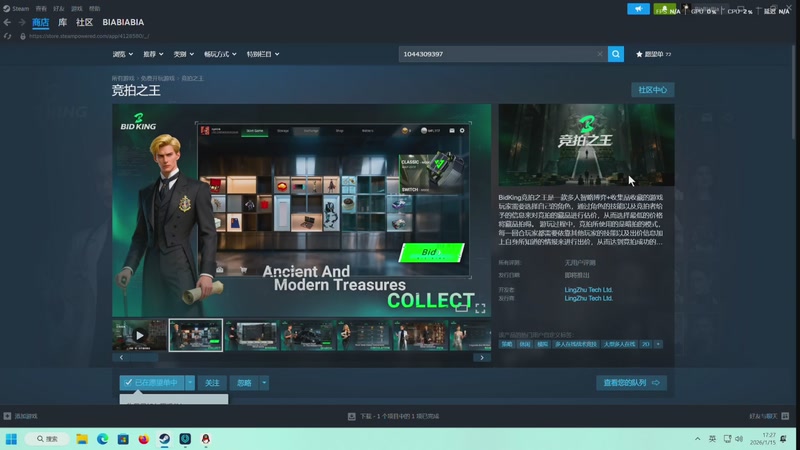
Task: Open the BIABIABIA profile tab
Action: (123, 22)
